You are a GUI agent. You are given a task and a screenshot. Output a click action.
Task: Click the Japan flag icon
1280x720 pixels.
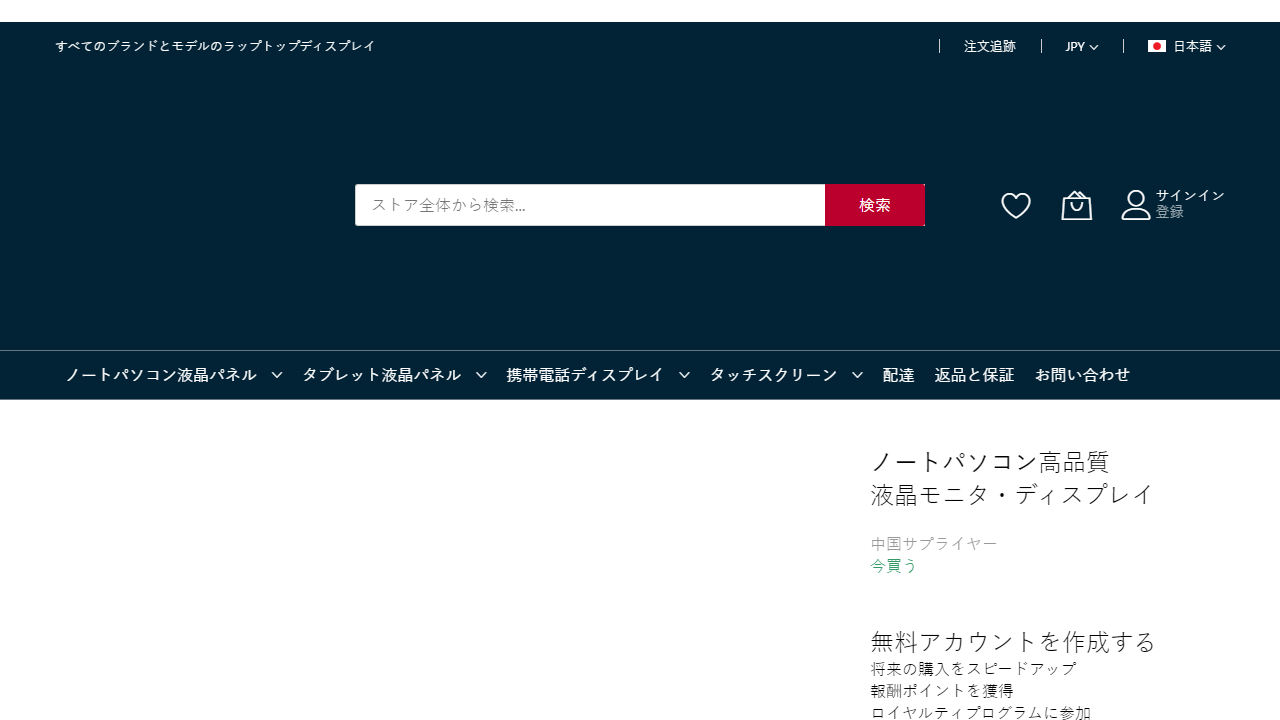(1157, 46)
